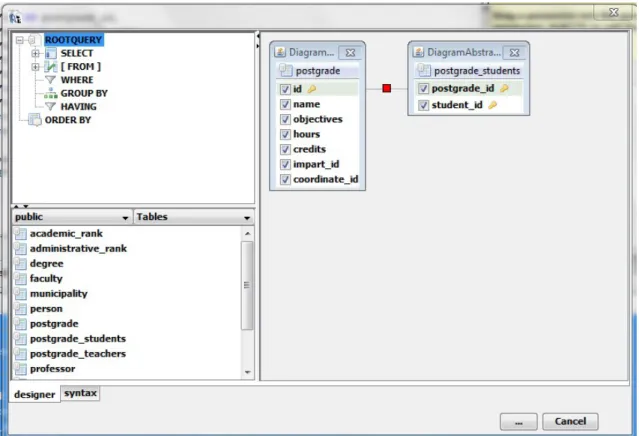639x436 pixels.
Task: Uncheck the impart_id column checkbox
Action: pyautogui.click(x=285, y=165)
